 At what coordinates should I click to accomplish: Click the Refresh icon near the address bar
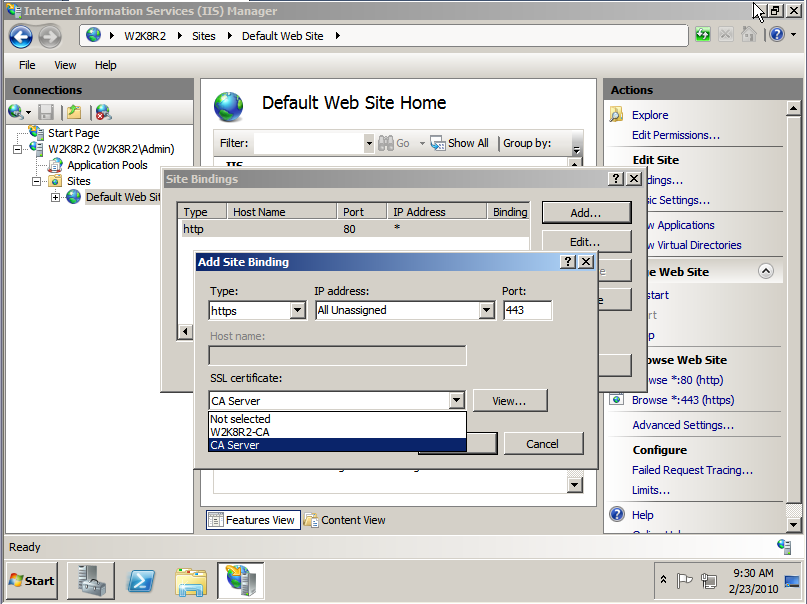[703, 34]
